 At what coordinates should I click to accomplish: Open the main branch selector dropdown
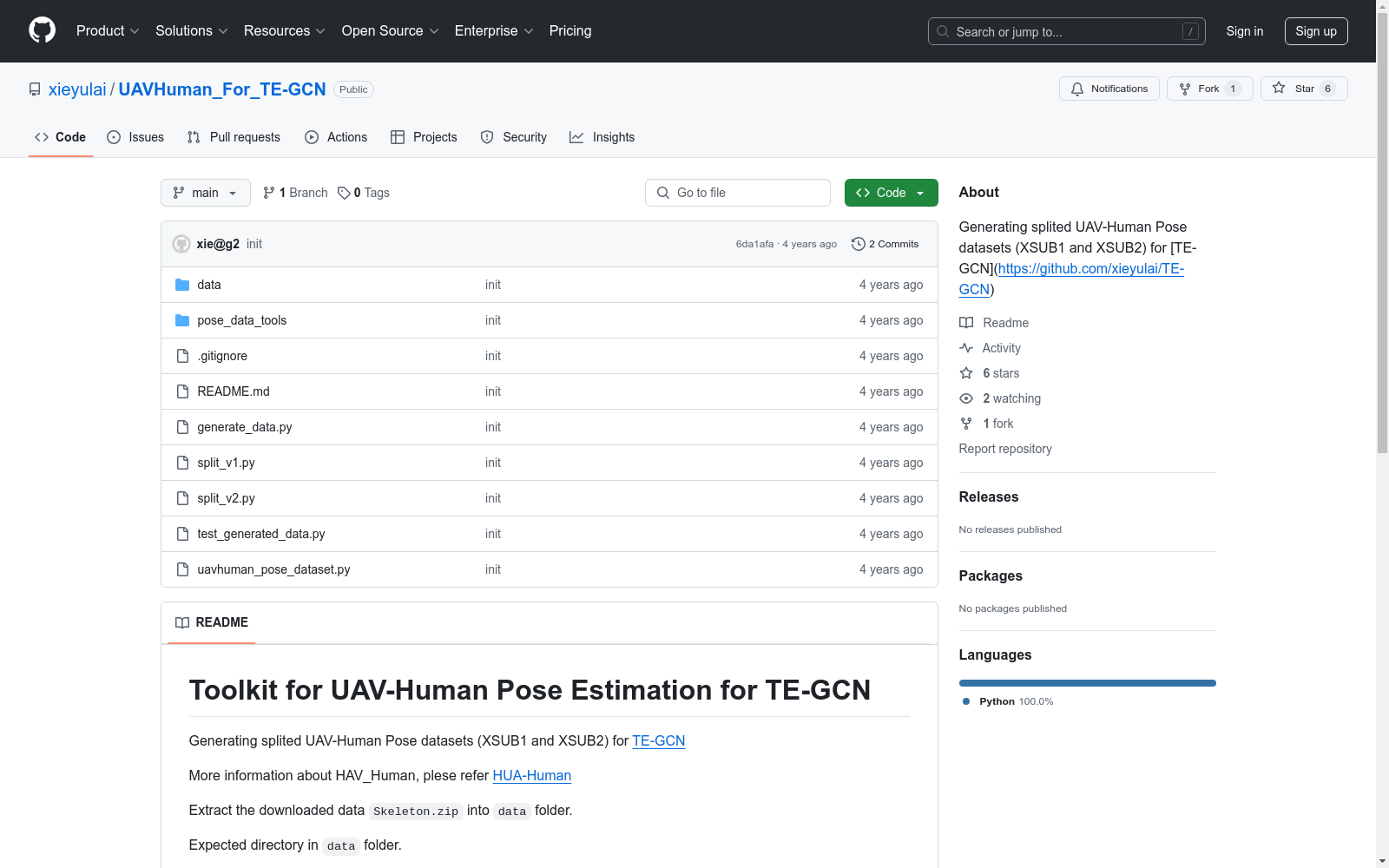[x=206, y=193]
